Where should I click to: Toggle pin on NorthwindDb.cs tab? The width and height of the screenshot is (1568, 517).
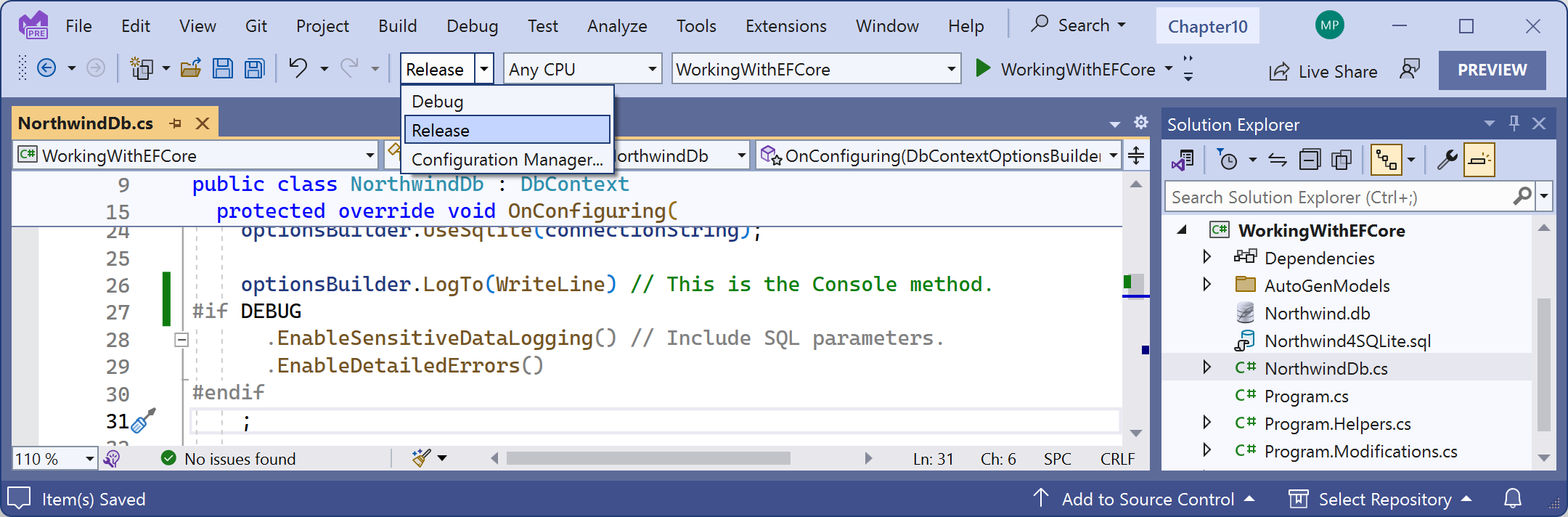pos(175,123)
